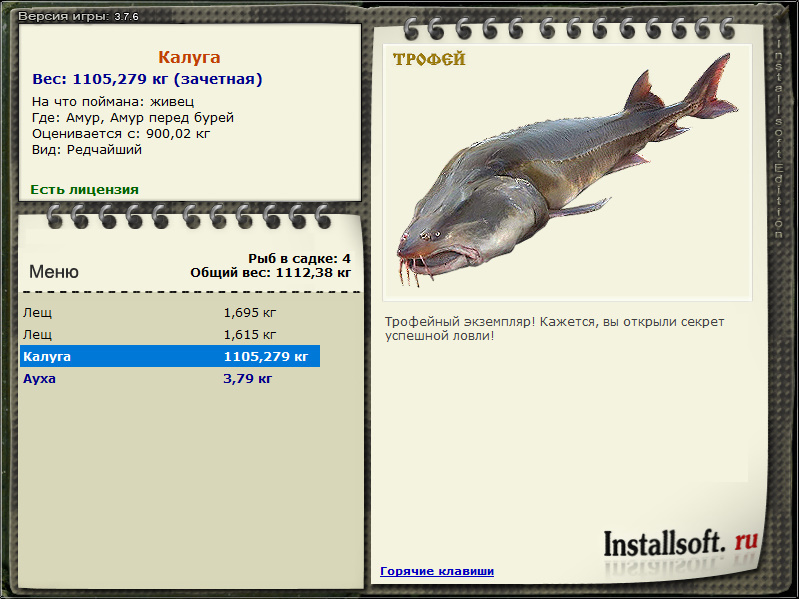The image size is (799, 599).
Task: Click the Версия игры: 3.7.6 label
Action: click(78, 16)
